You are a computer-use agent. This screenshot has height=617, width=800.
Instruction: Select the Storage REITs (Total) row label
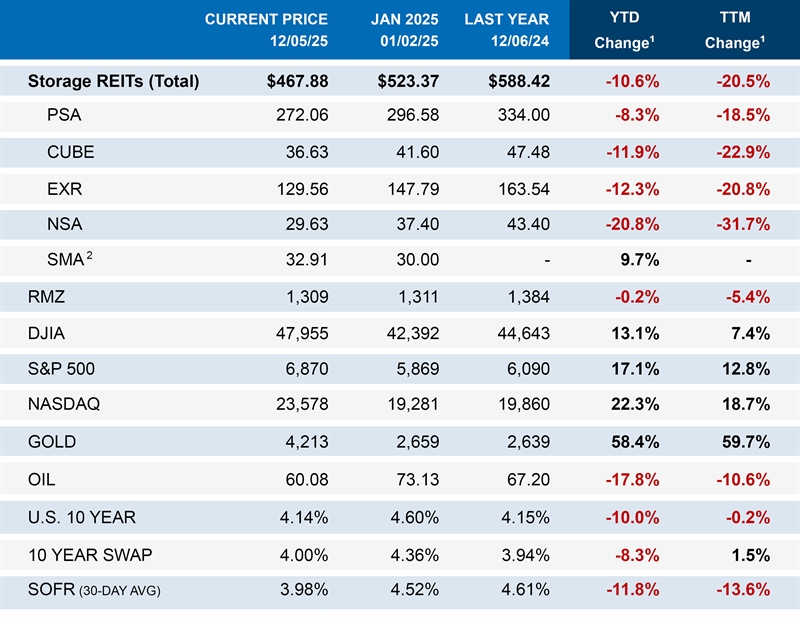(113, 81)
